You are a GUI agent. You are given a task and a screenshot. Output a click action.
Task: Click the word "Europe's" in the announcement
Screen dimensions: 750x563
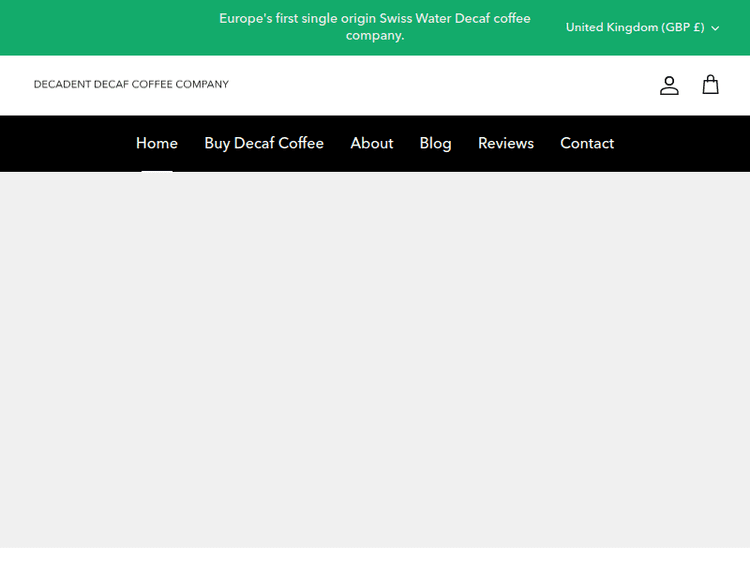click(245, 19)
